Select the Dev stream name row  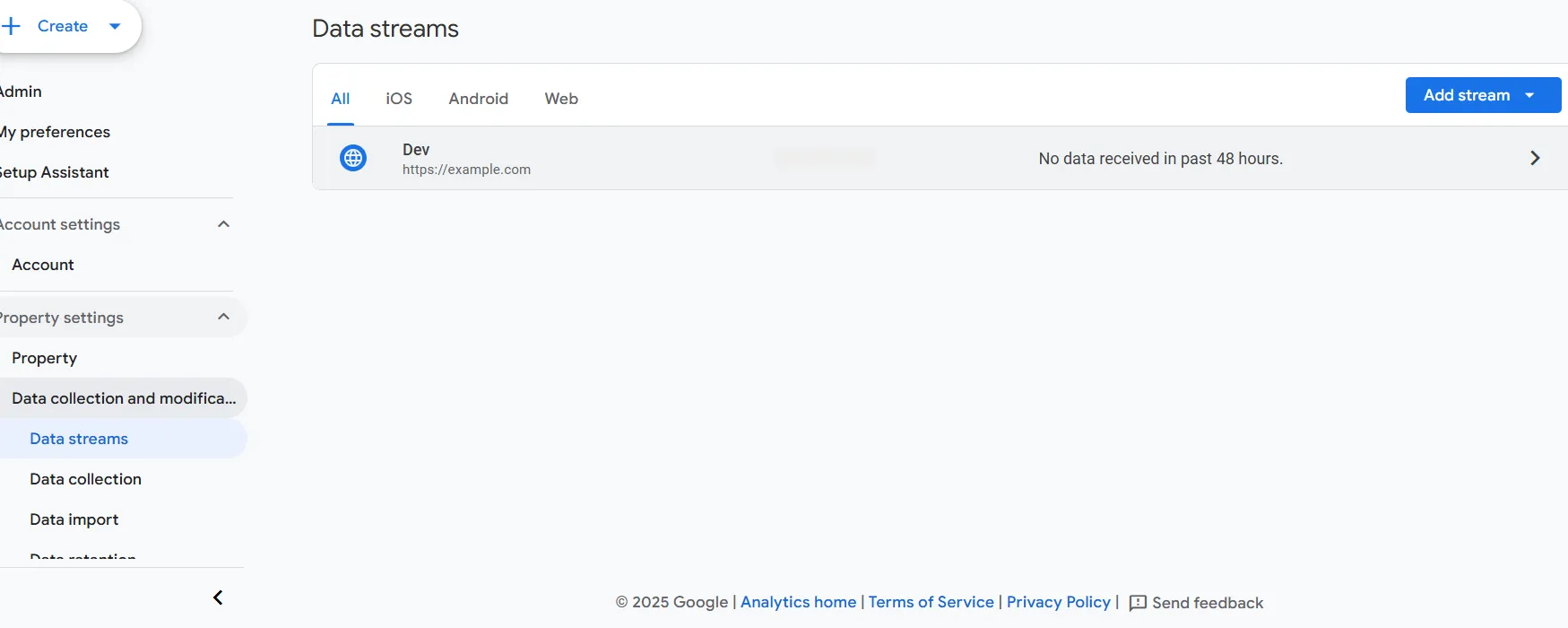coord(416,150)
